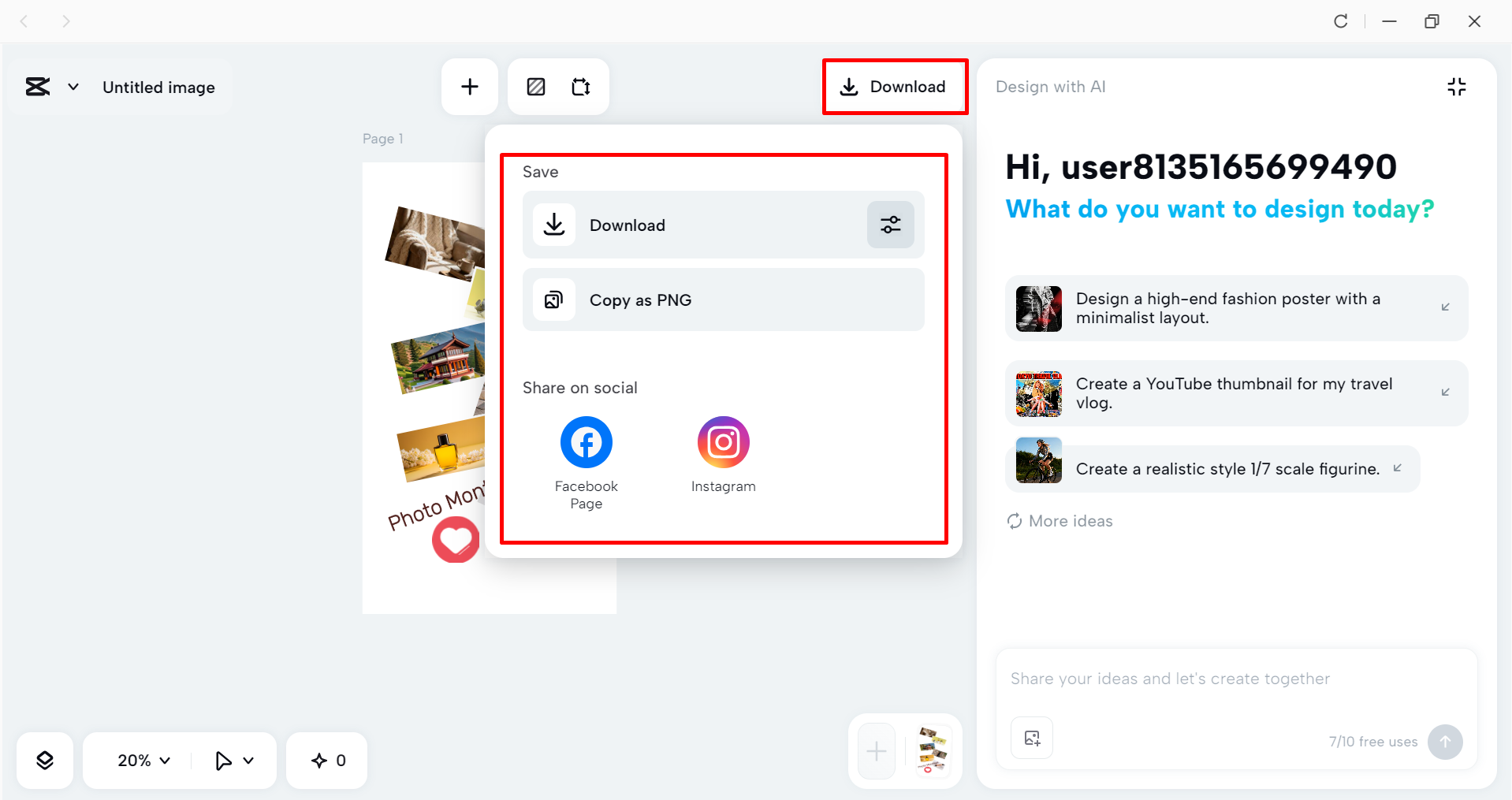The width and height of the screenshot is (1512, 800).
Task: Choose Download in the Save panel
Action: tap(724, 225)
